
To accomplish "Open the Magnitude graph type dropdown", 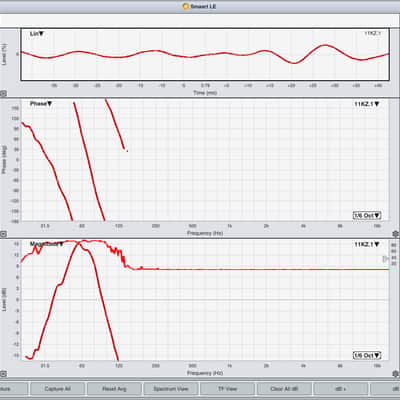I will [47, 244].
